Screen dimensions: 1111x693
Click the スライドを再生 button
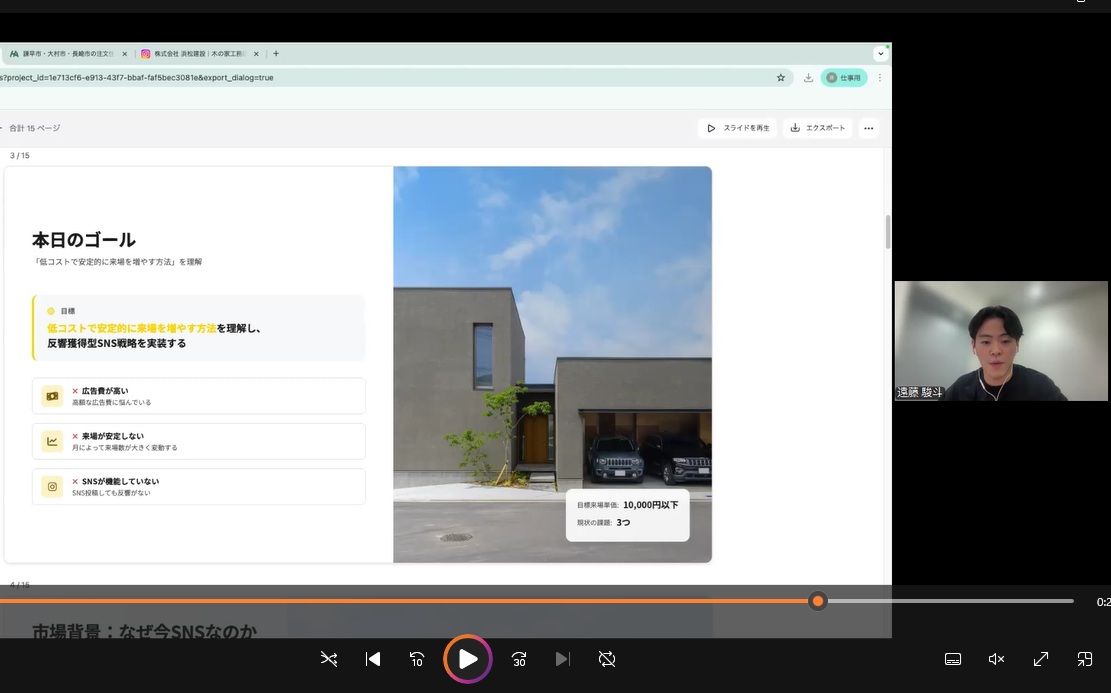[738, 128]
